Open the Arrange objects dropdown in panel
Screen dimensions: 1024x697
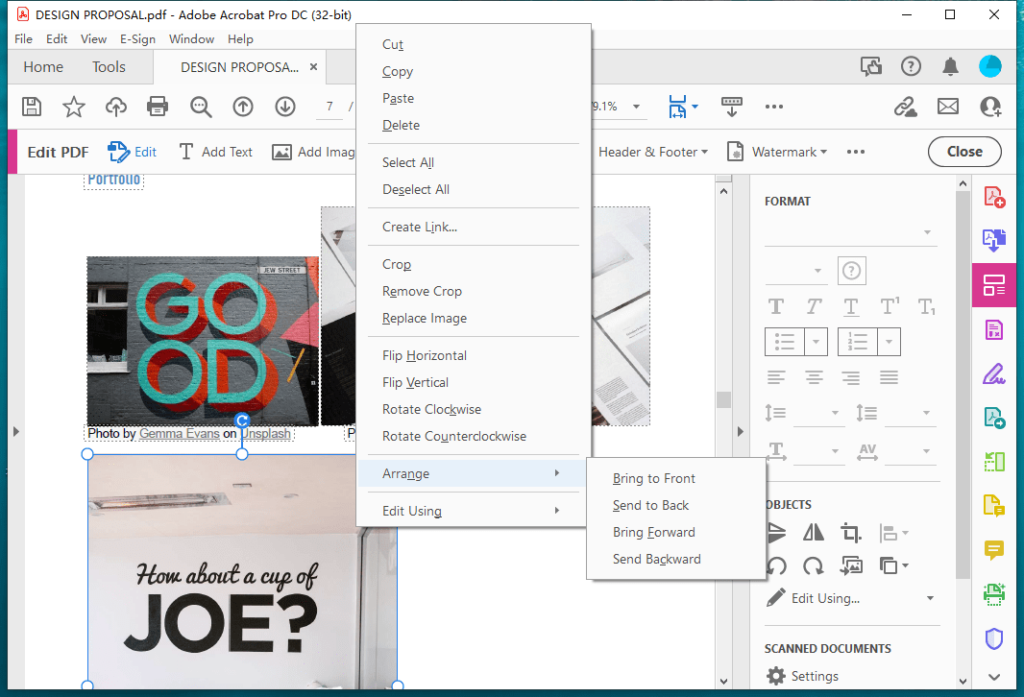tap(893, 566)
